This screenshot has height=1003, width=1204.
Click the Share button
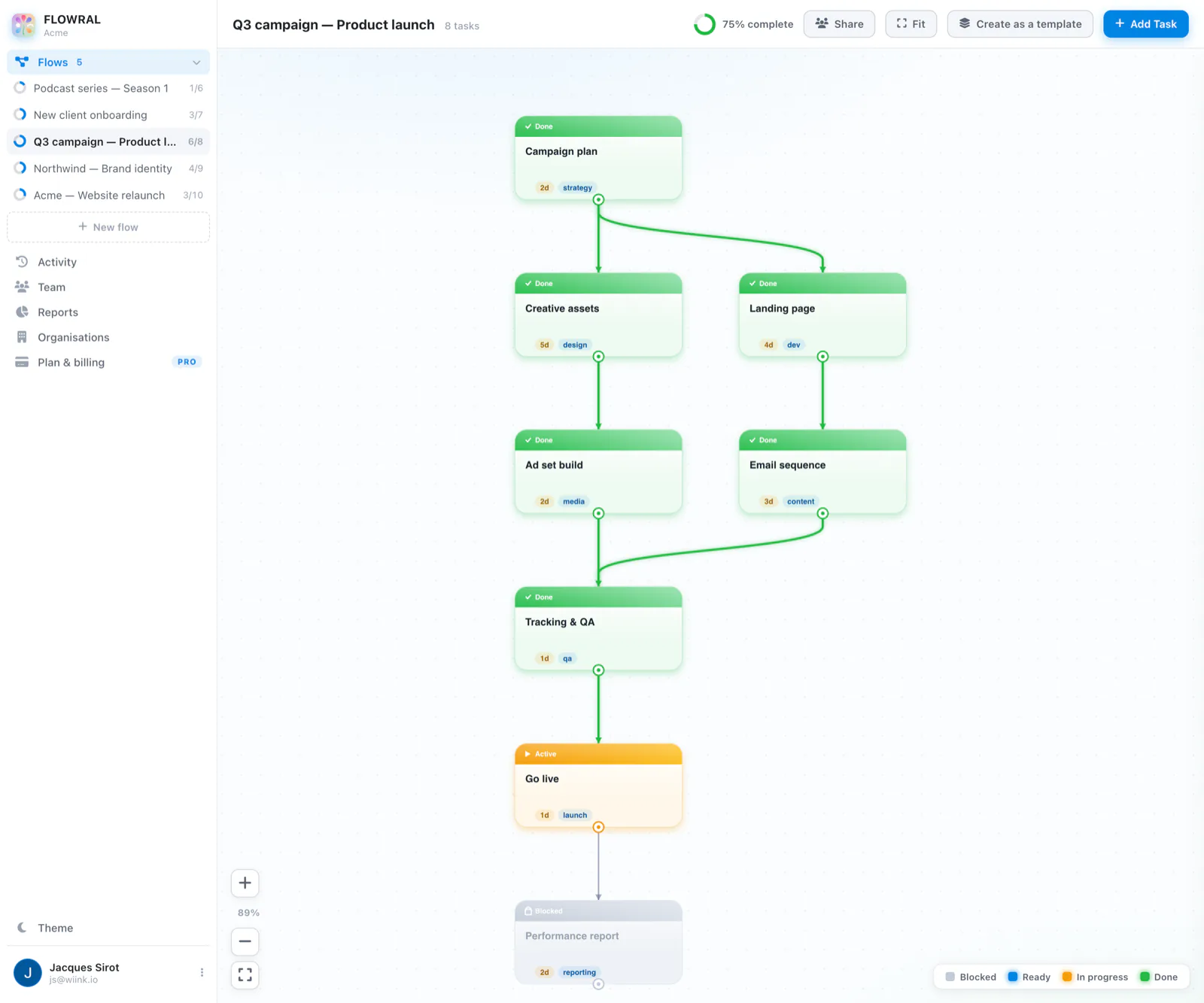tap(839, 24)
